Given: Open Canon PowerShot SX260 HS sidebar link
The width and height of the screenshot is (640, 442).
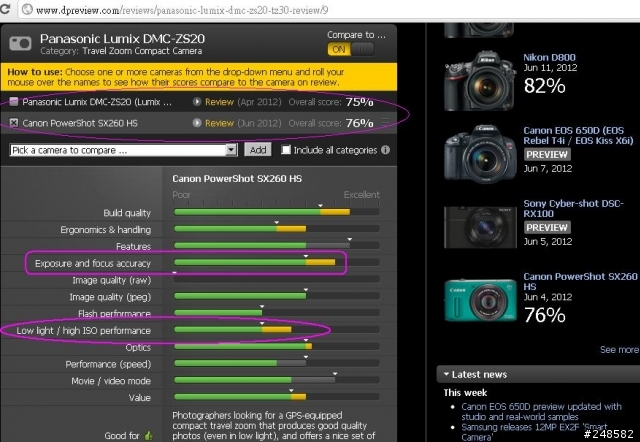Looking at the screenshot, I should [x=580, y=282].
